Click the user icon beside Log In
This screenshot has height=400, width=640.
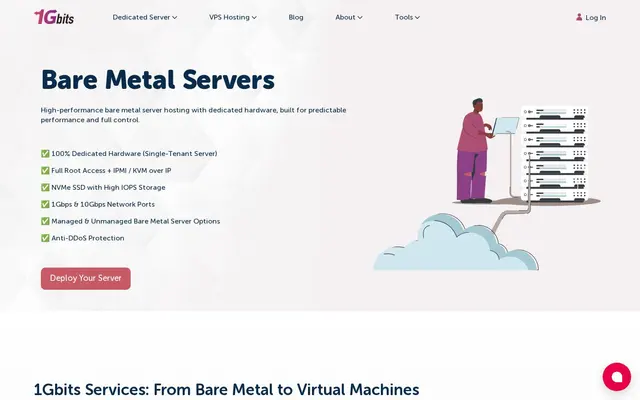pos(579,17)
